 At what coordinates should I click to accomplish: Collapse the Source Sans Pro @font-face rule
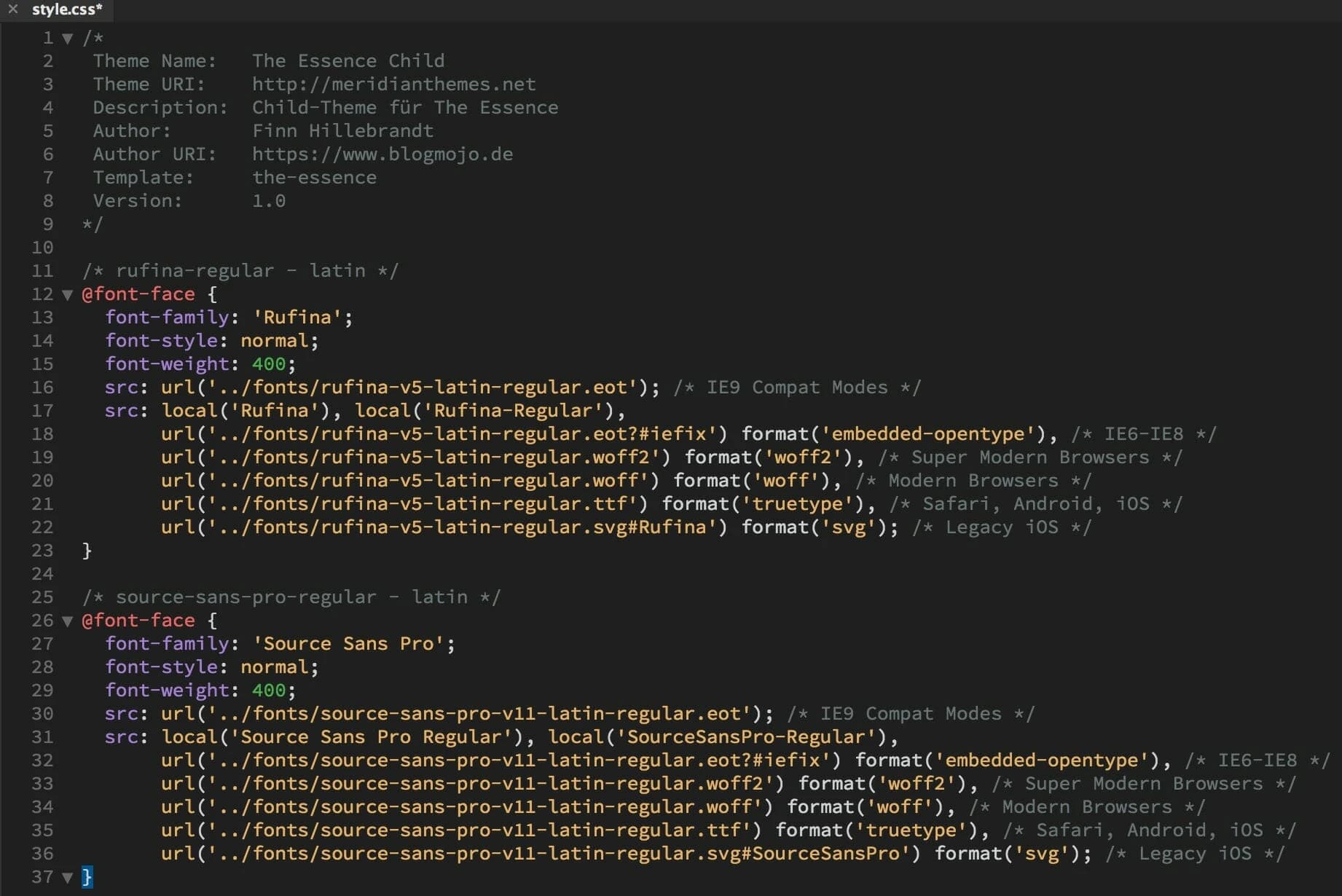tap(68, 621)
